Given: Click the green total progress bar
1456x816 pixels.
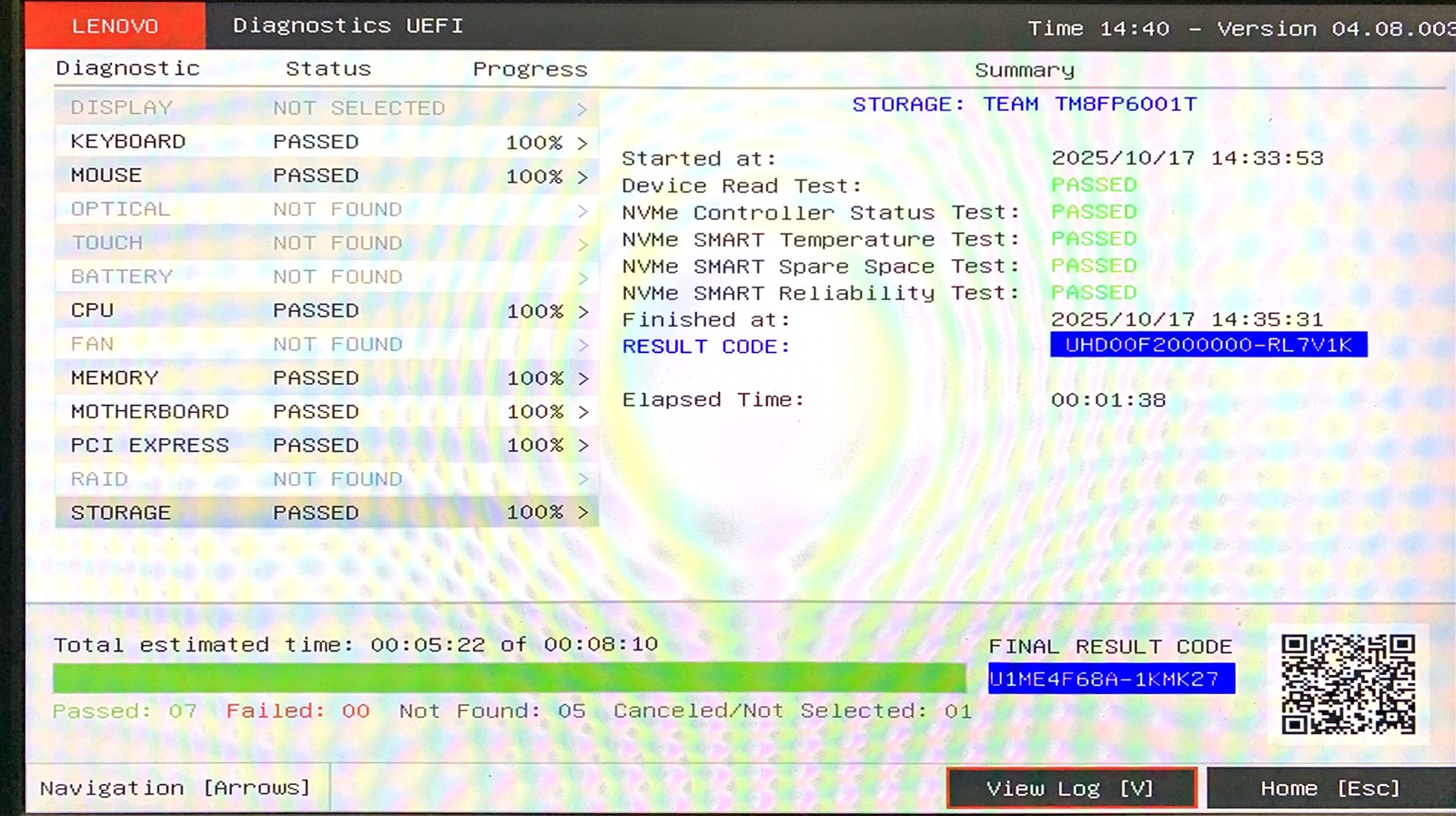Looking at the screenshot, I should pos(509,678).
